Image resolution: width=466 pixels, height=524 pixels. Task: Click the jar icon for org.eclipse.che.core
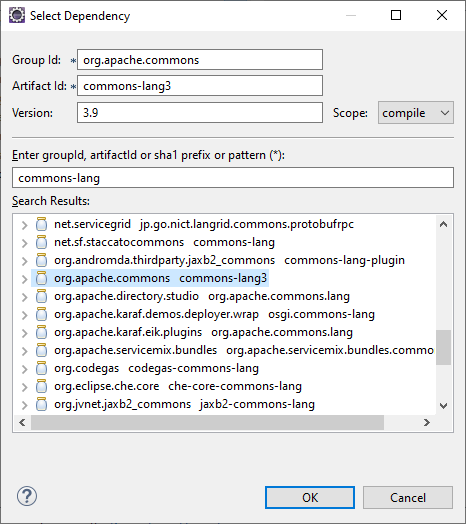point(41,386)
